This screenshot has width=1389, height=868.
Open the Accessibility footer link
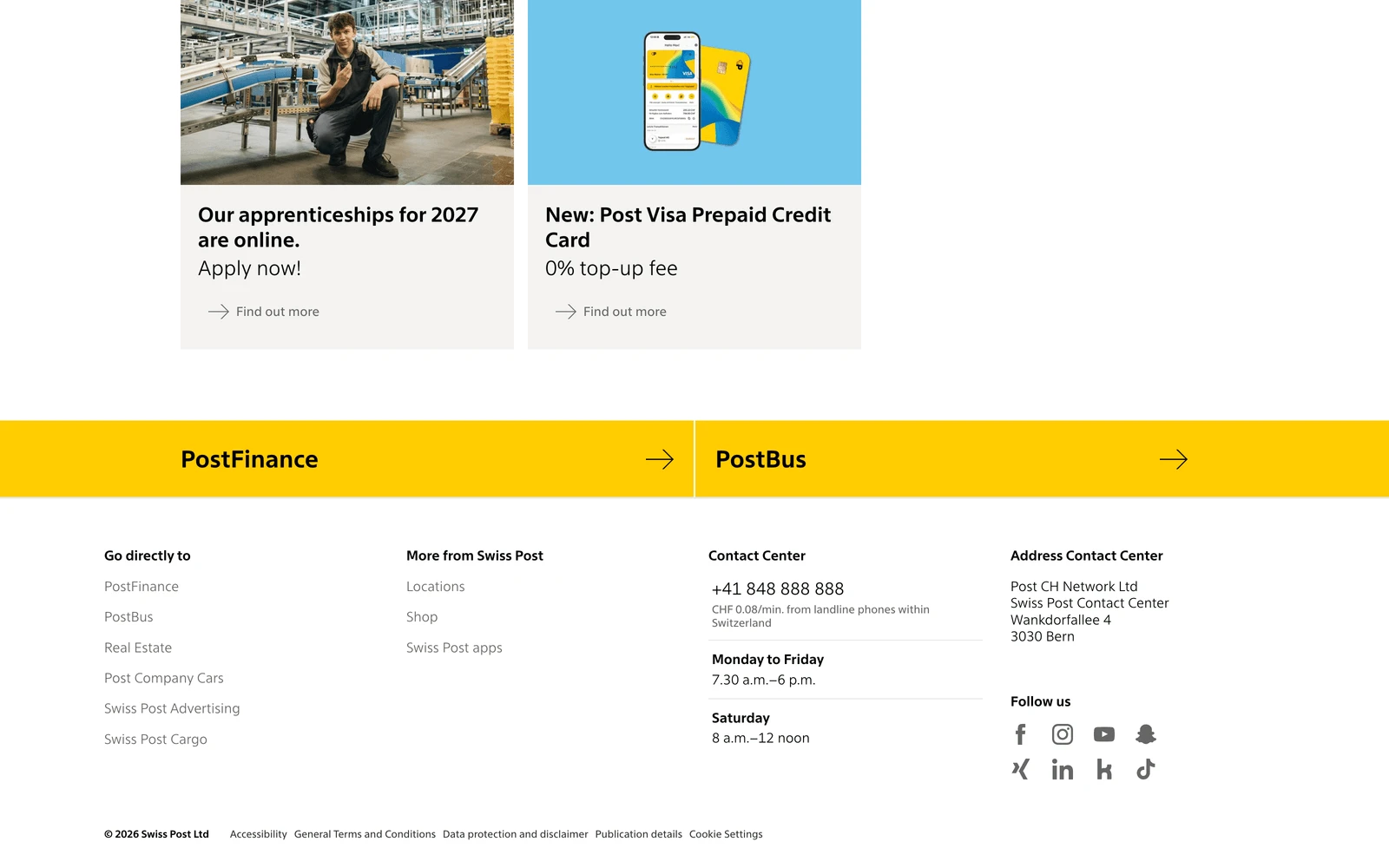pos(258,834)
